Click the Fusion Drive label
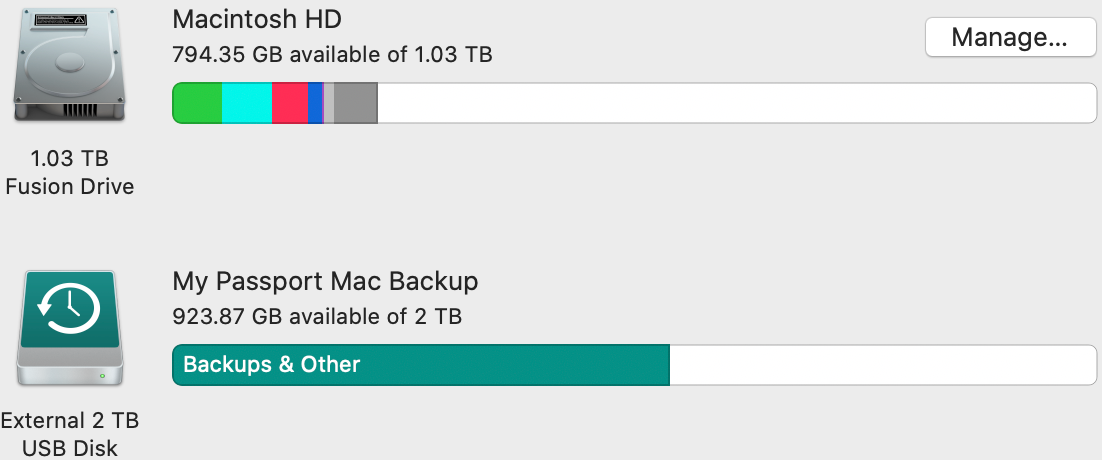Image resolution: width=1102 pixels, height=460 pixels. click(x=70, y=186)
